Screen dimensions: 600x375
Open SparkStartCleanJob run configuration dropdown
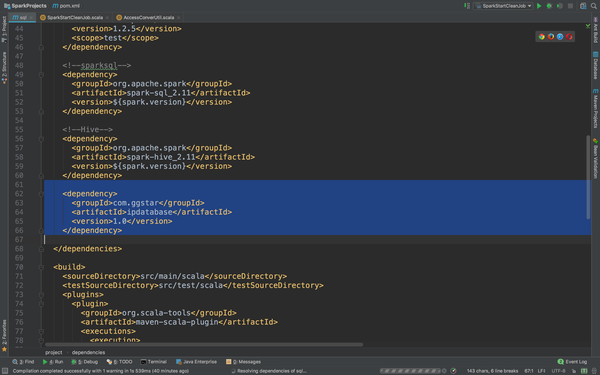pyautogui.click(x=503, y=6)
